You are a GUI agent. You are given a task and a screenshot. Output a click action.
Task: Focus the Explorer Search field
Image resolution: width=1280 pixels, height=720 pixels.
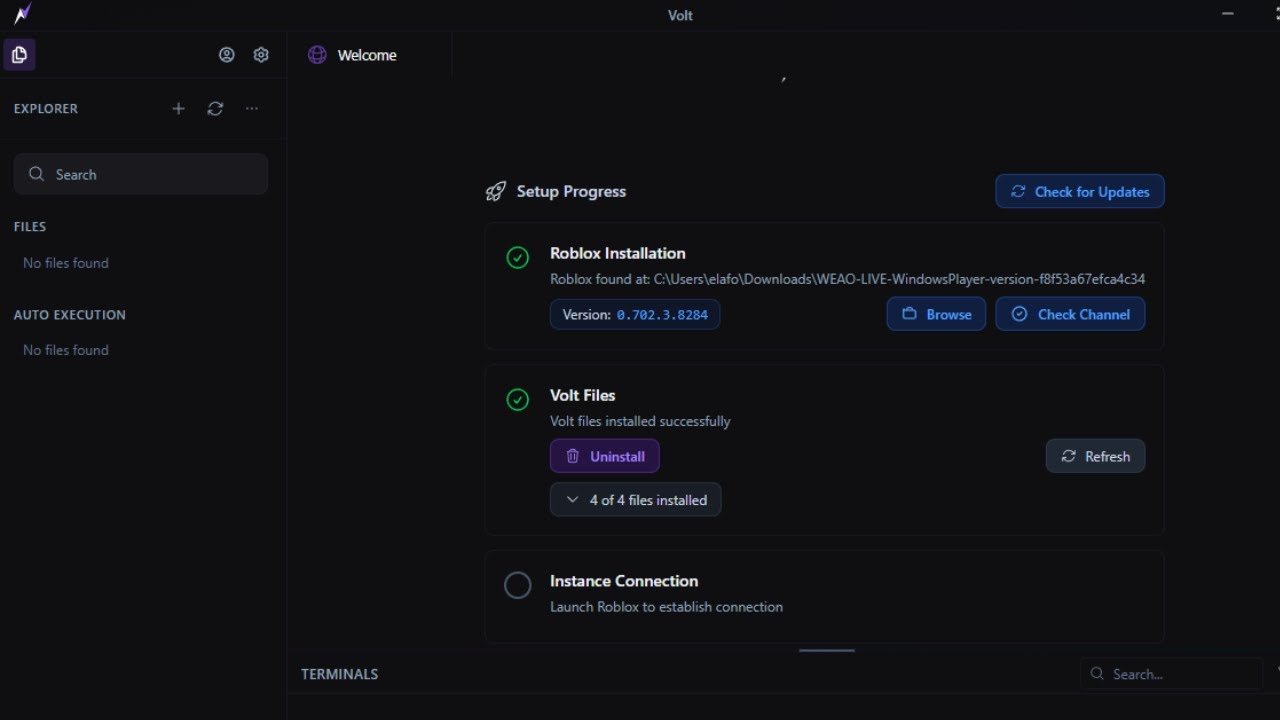[x=141, y=174]
